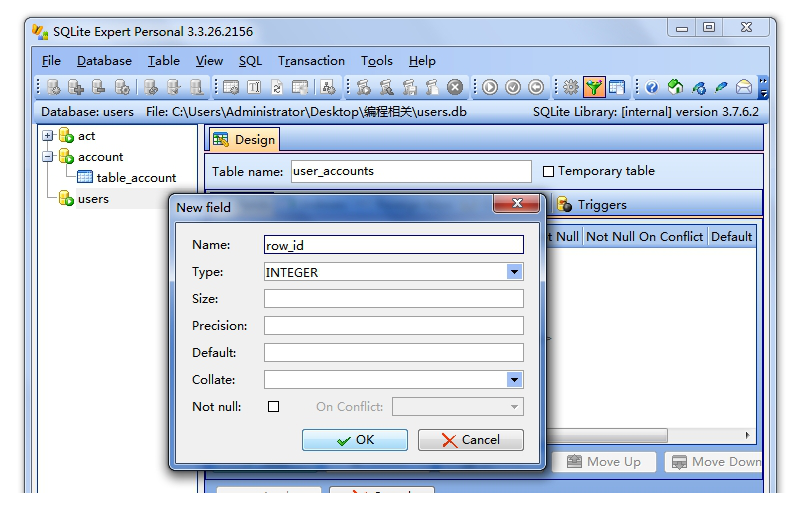This screenshot has height=512, width=800.
Task: Click the document refresh arrows icon
Action: pos(277,88)
